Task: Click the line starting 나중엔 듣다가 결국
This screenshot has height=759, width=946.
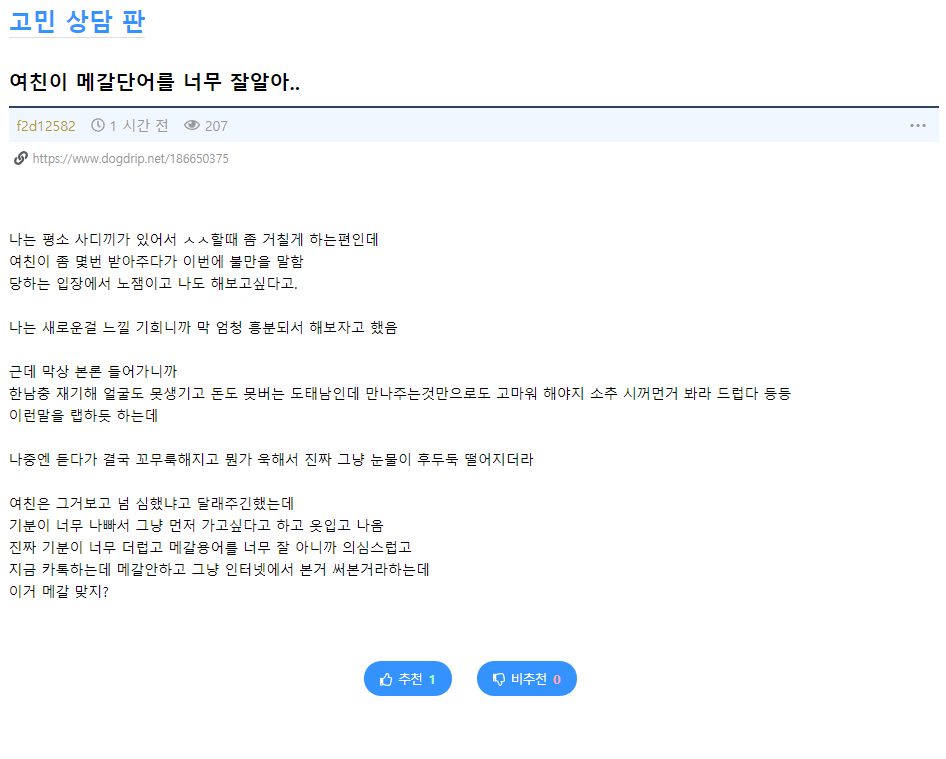Action: click(x=271, y=460)
